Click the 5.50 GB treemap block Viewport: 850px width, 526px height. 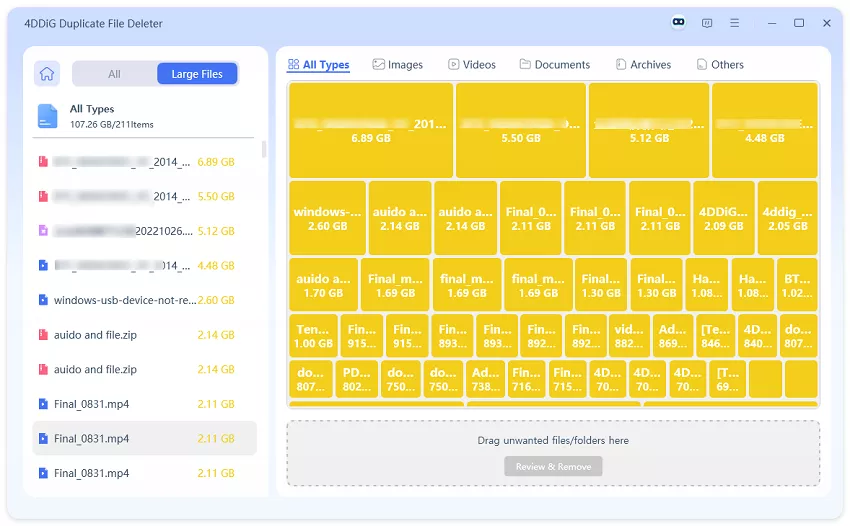521,130
